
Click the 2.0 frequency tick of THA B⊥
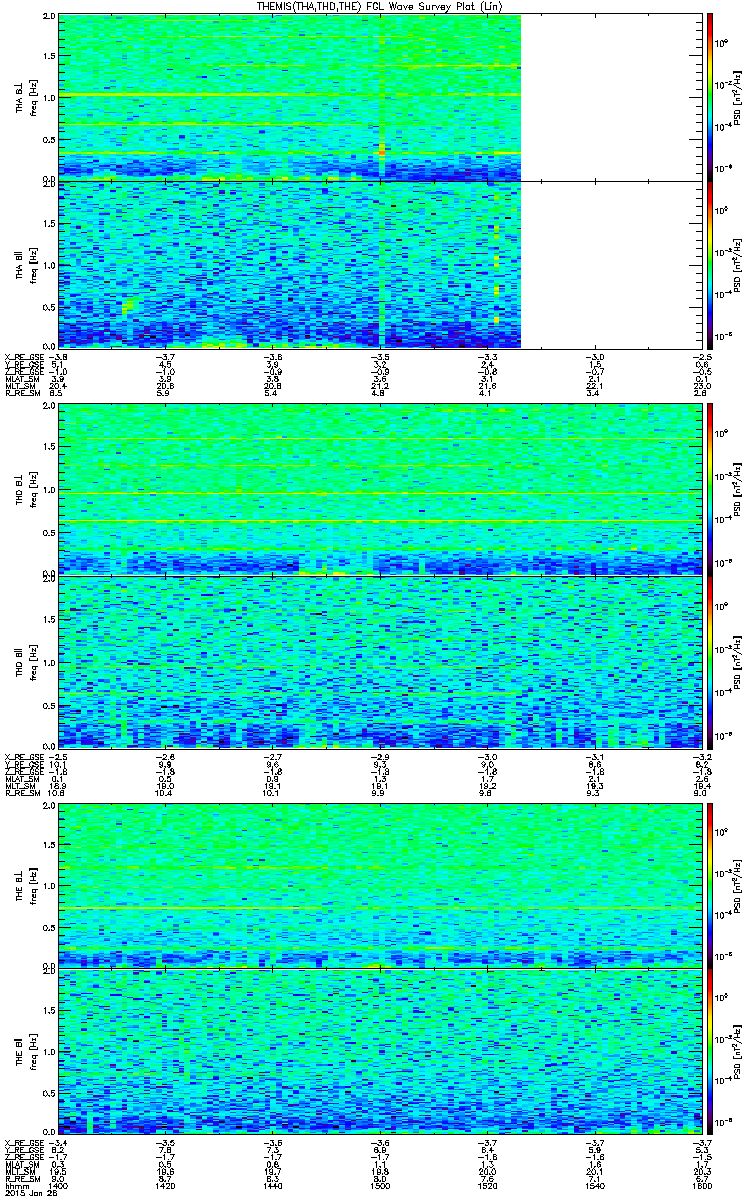(49, 18)
